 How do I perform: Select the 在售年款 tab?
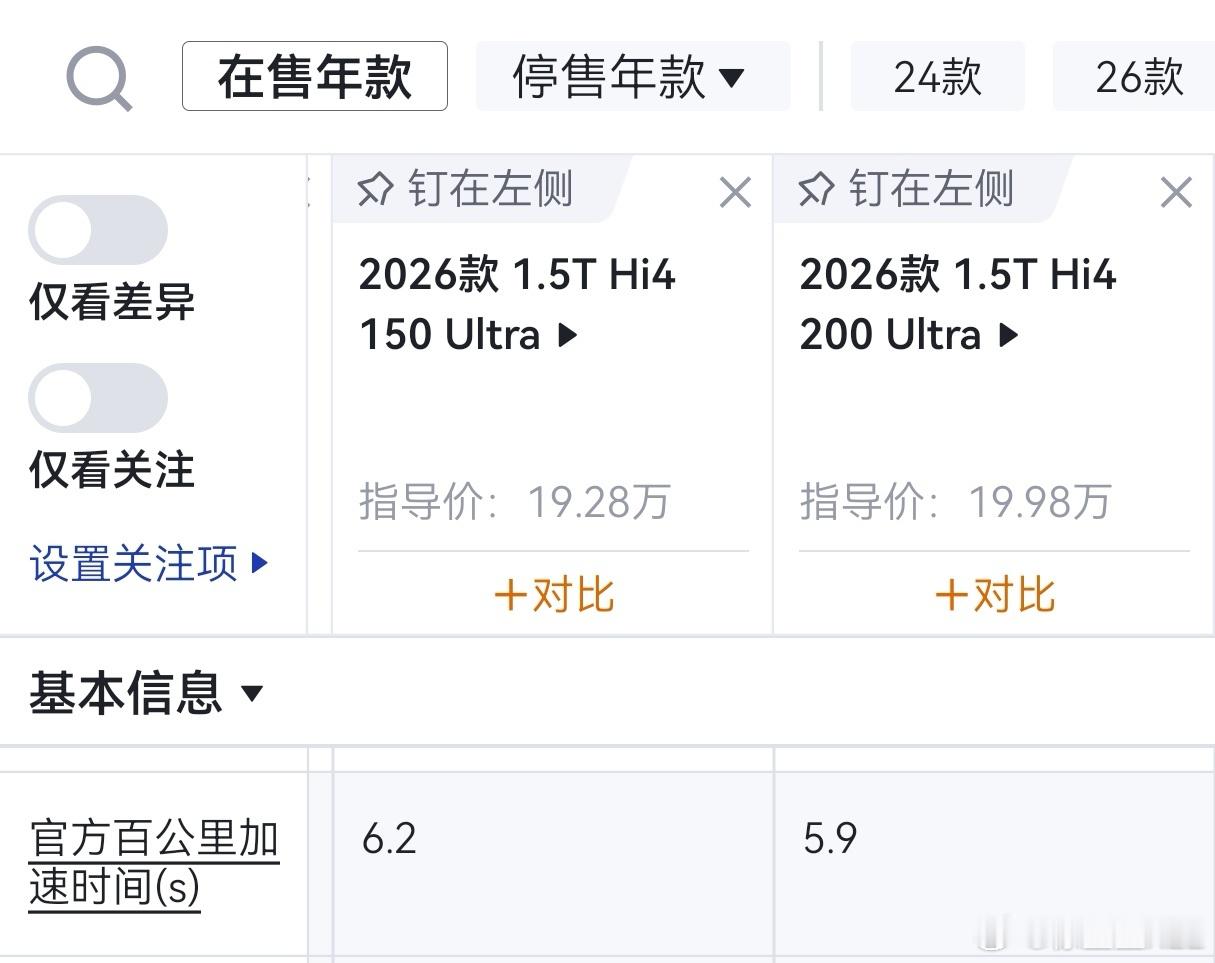click(315, 76)
